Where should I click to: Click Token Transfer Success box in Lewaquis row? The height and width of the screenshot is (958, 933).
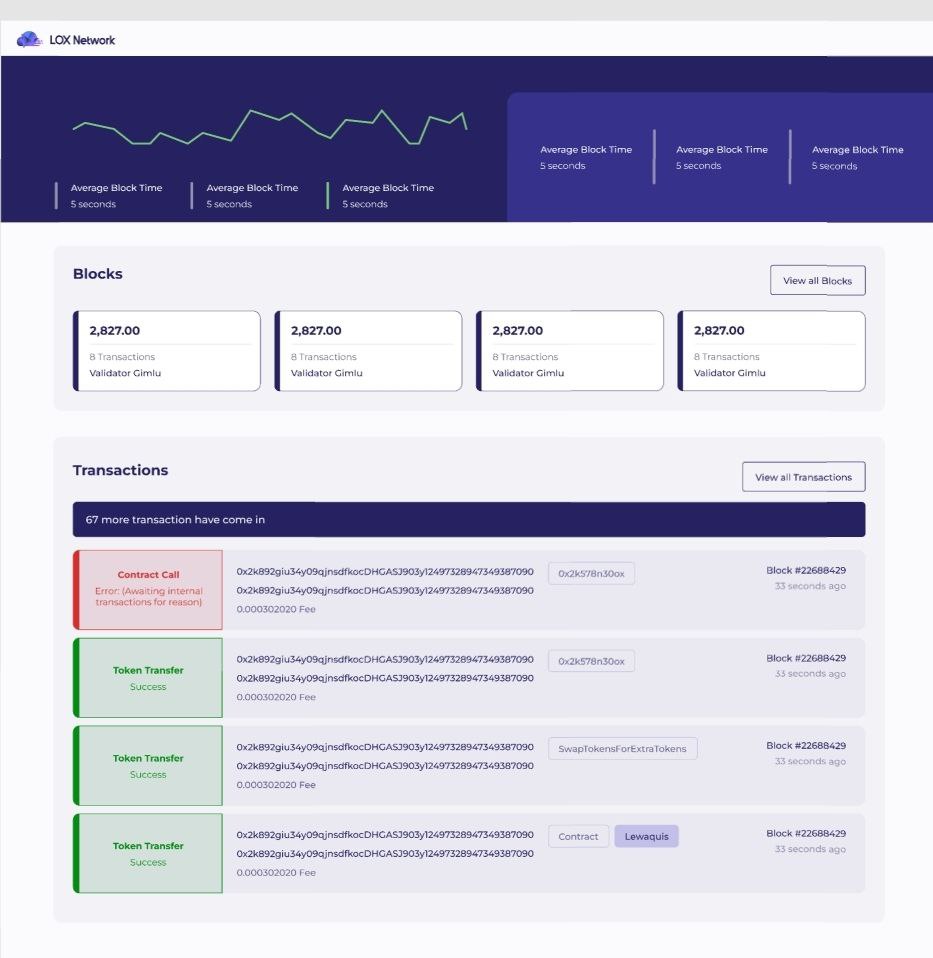click(148, 853)
